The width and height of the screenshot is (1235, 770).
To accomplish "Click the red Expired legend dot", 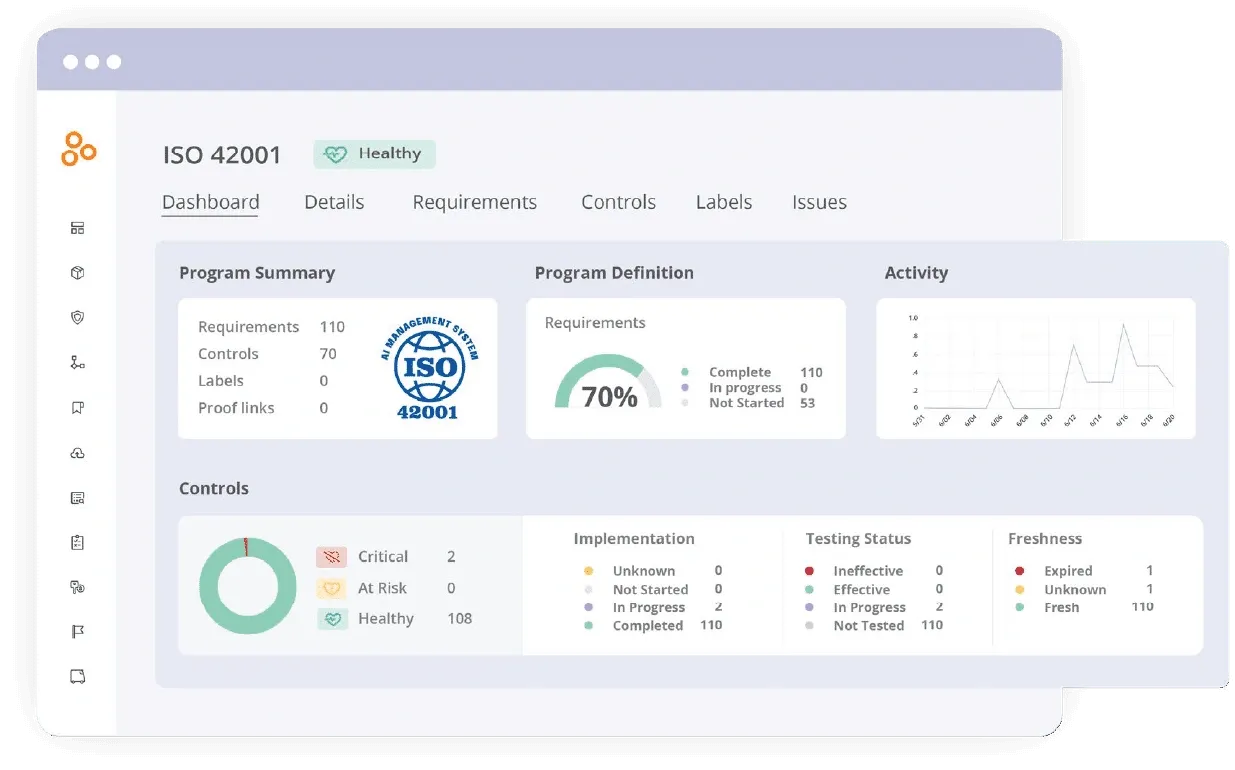I will tap(1019, 571).
